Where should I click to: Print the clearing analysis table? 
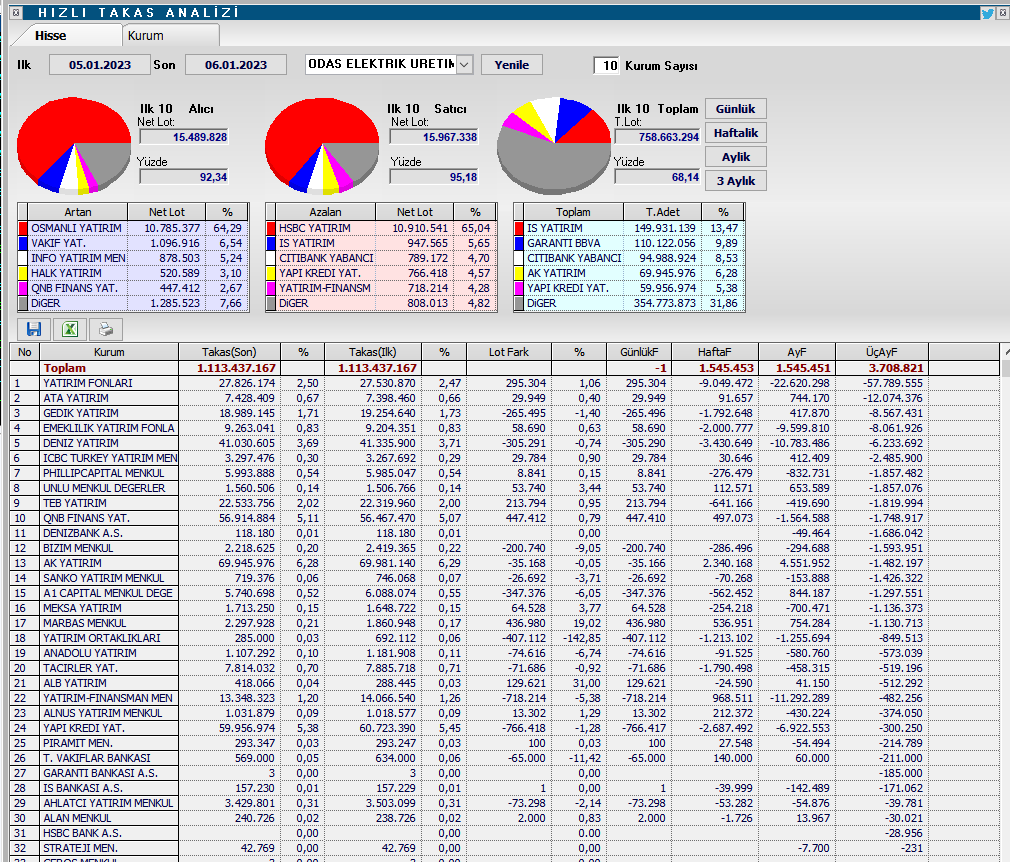coord(106,329)
